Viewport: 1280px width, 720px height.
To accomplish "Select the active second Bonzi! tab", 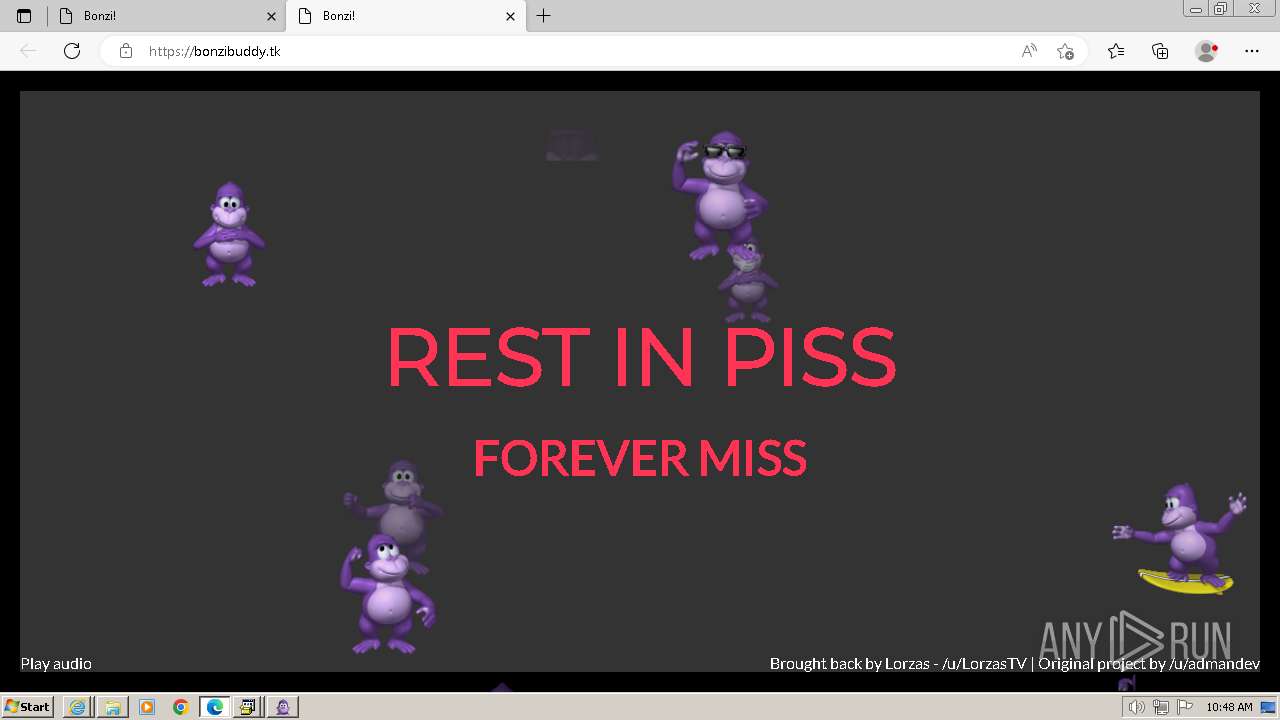I will click(405, 16).
